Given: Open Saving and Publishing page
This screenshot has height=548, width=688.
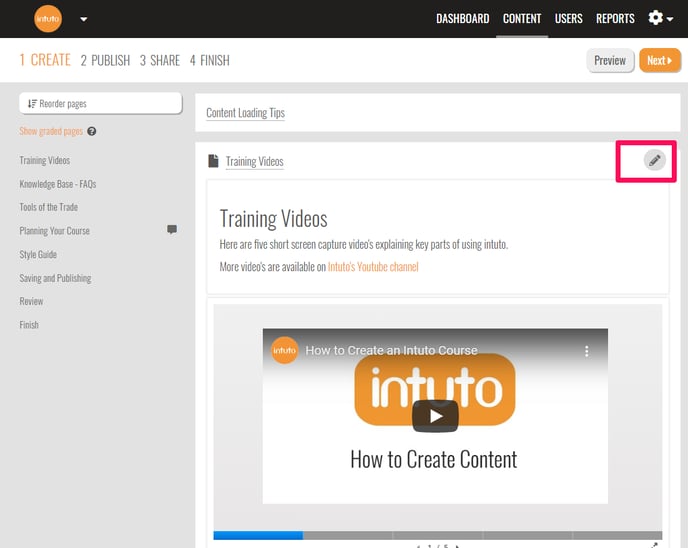Looking at the screenshot, I should 55,278.
